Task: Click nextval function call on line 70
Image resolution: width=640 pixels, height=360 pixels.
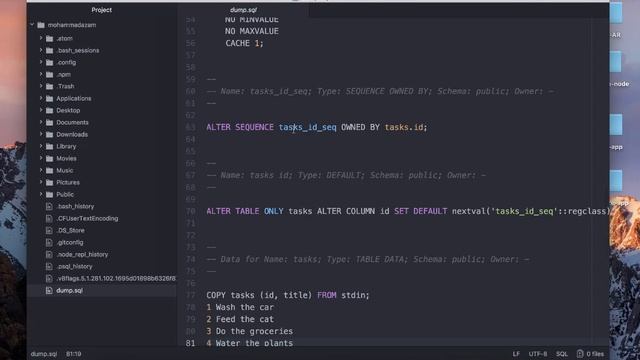Action: [530, 211]
